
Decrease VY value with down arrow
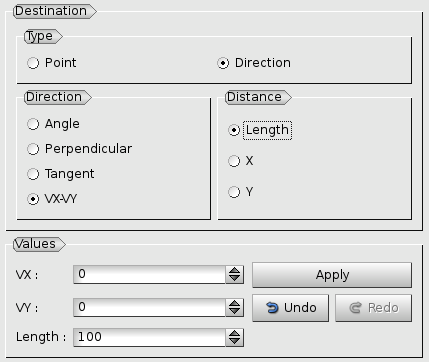coord(235,312)
